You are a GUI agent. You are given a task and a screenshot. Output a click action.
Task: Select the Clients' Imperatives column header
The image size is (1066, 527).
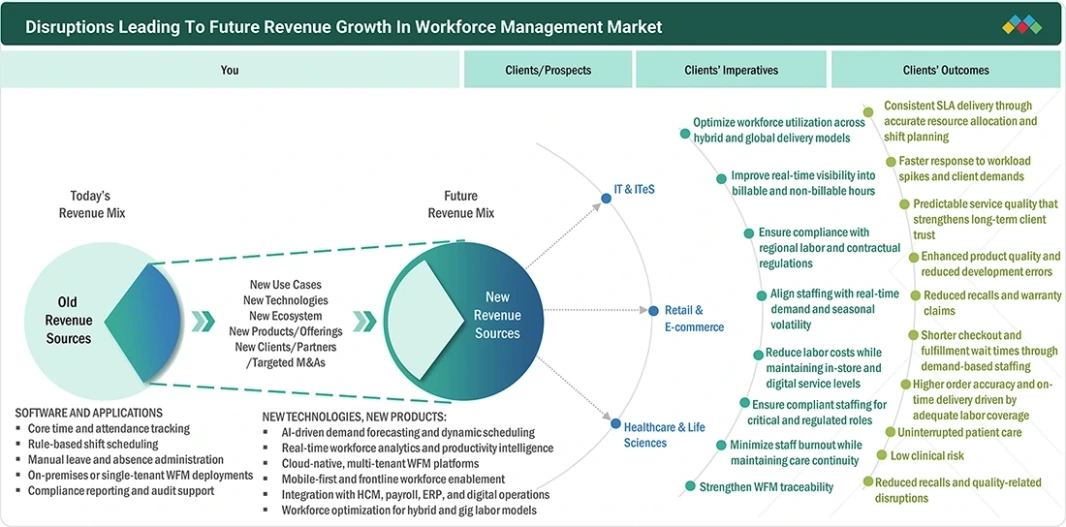point(732,70)
